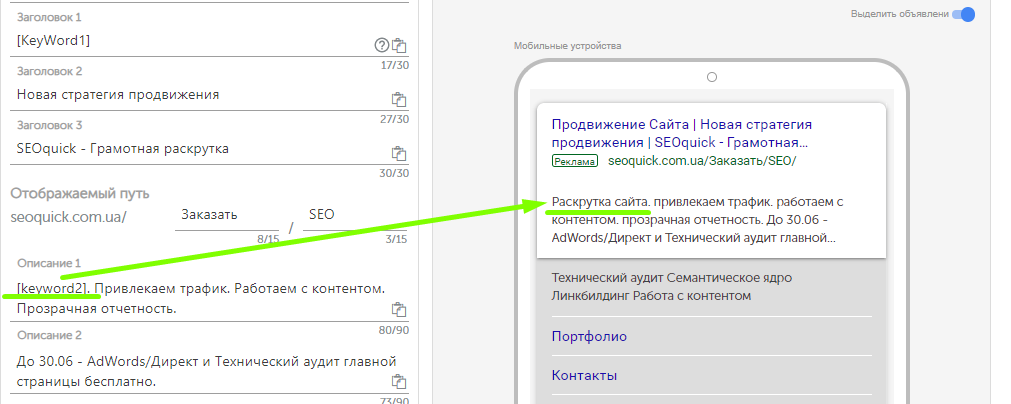
Task: Click the Описание 2 field label
Action: tap(50, 336)
